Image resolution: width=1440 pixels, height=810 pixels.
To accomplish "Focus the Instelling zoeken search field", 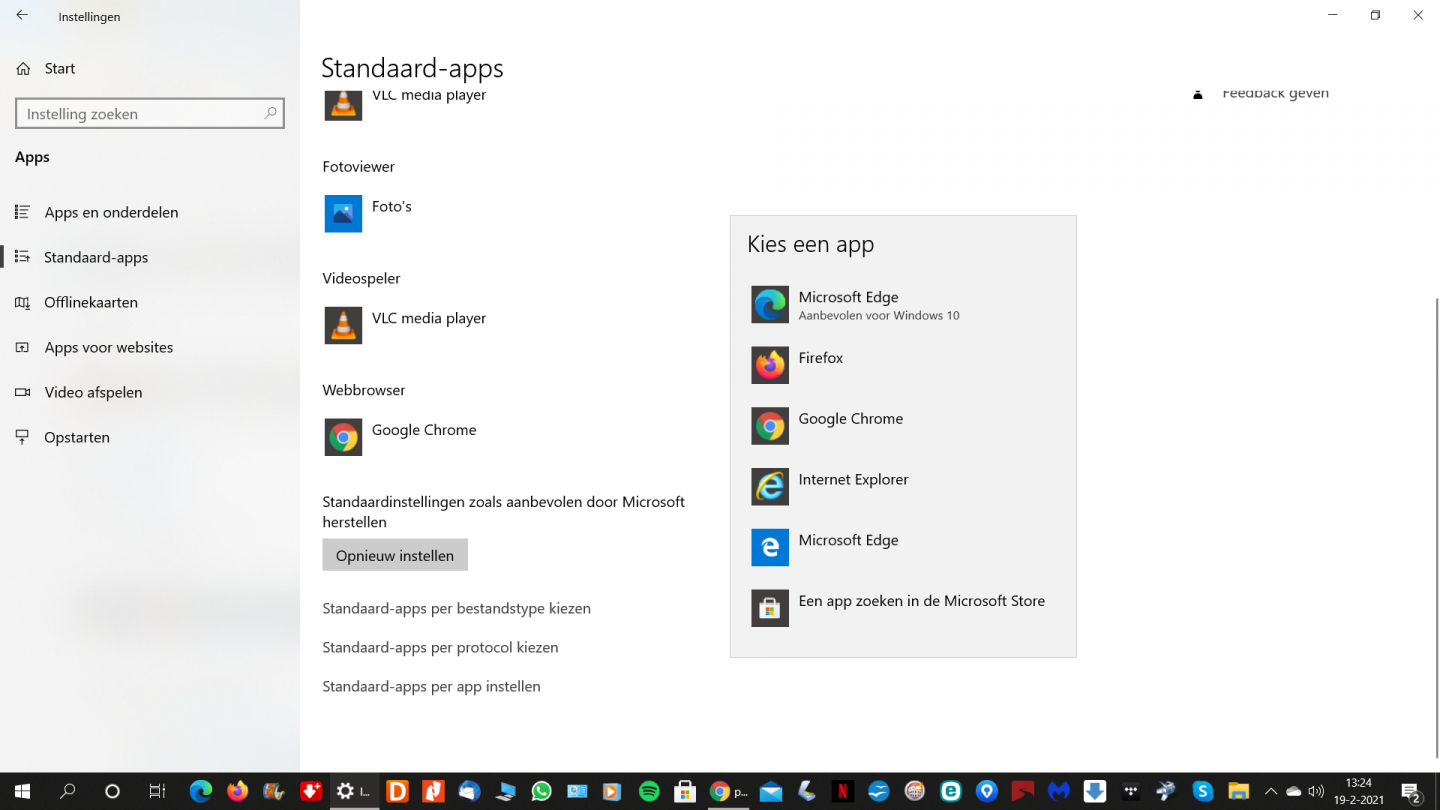I will [150, 114].
